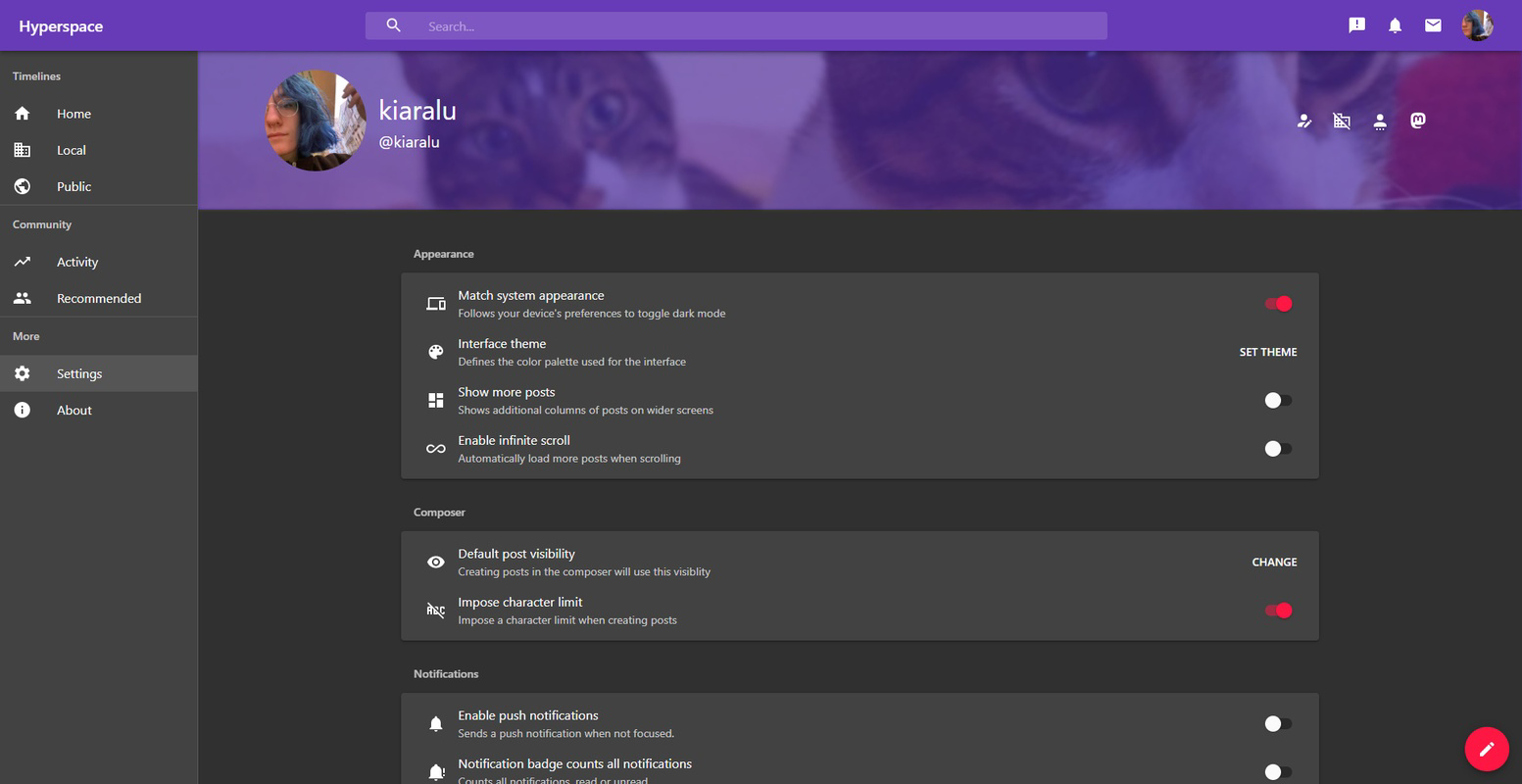
Task: Click the bell icon beside Enable push notifications
Action: point(436,724)
